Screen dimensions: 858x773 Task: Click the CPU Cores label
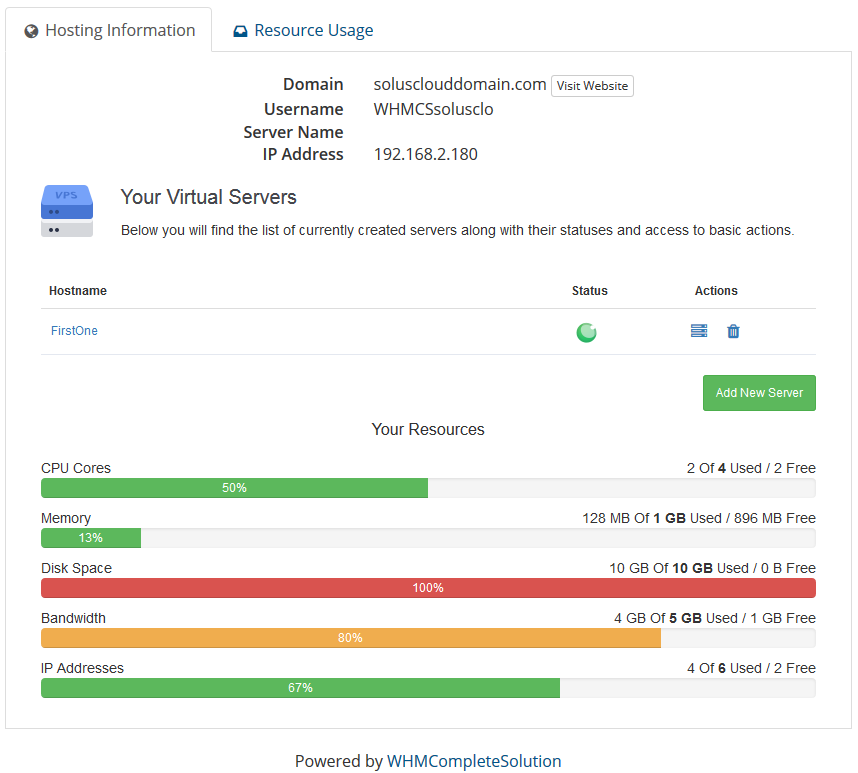[76, 468]
